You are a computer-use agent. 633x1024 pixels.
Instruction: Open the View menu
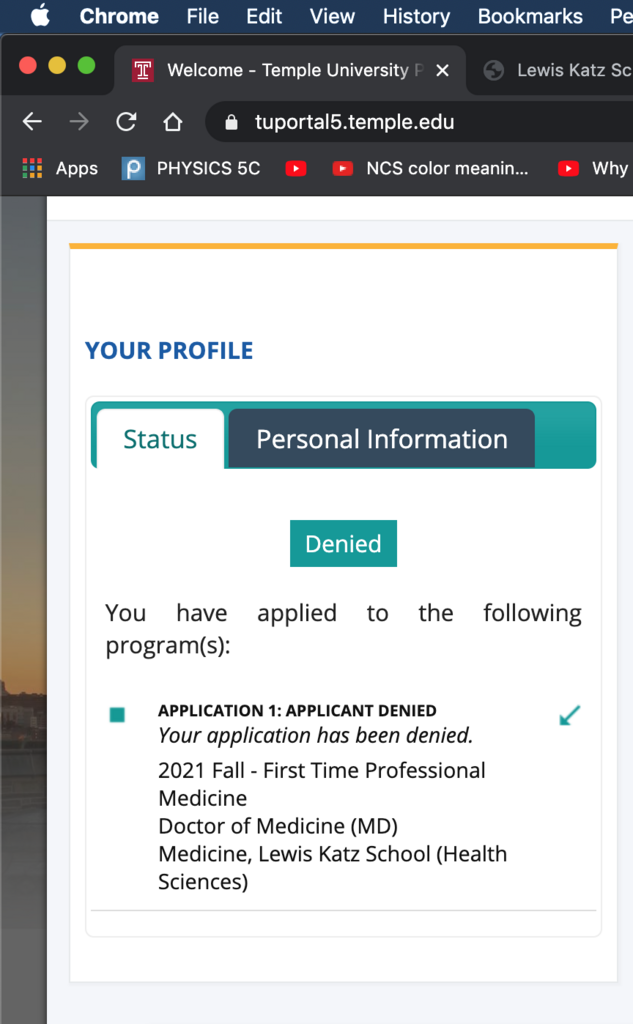332,16
